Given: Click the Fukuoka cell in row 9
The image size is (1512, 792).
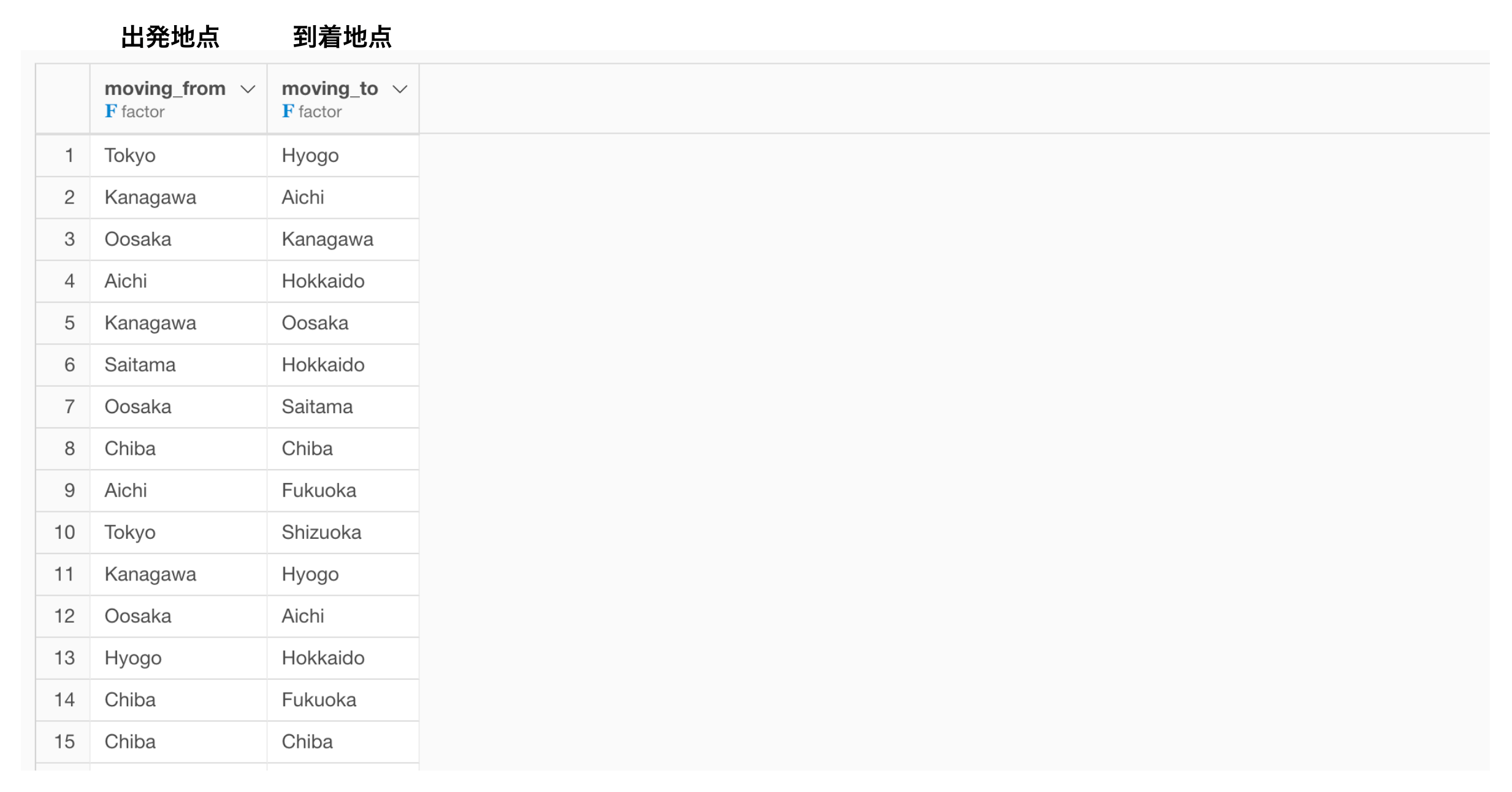Looking at the screenshot, I should pyautogui.click(x=343, y=491).
